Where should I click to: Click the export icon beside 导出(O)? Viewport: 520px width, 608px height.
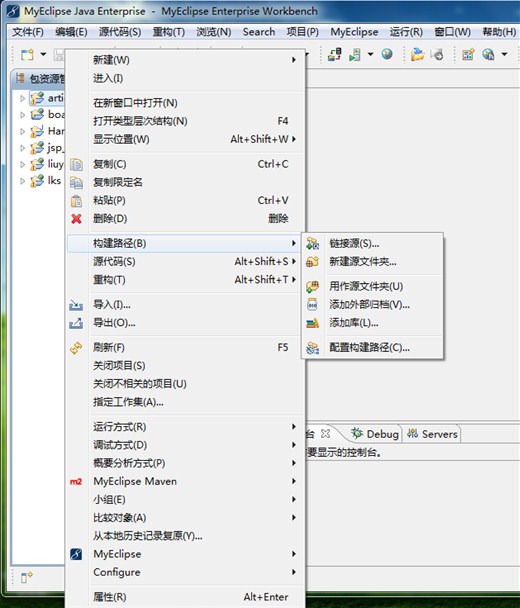point(76,323)
